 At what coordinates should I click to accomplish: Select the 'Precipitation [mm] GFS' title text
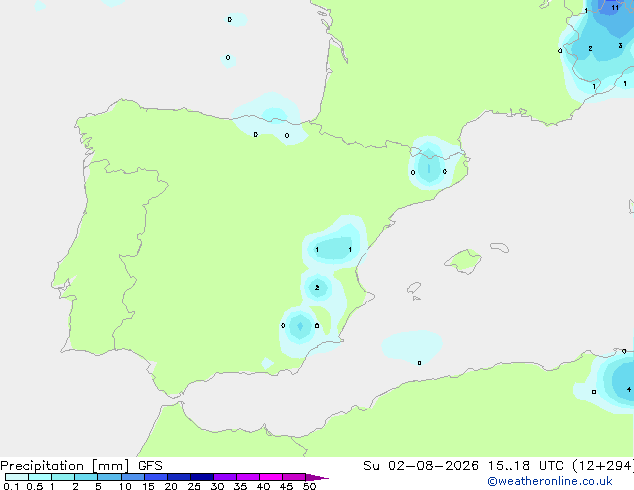click(x=81, y=466)
